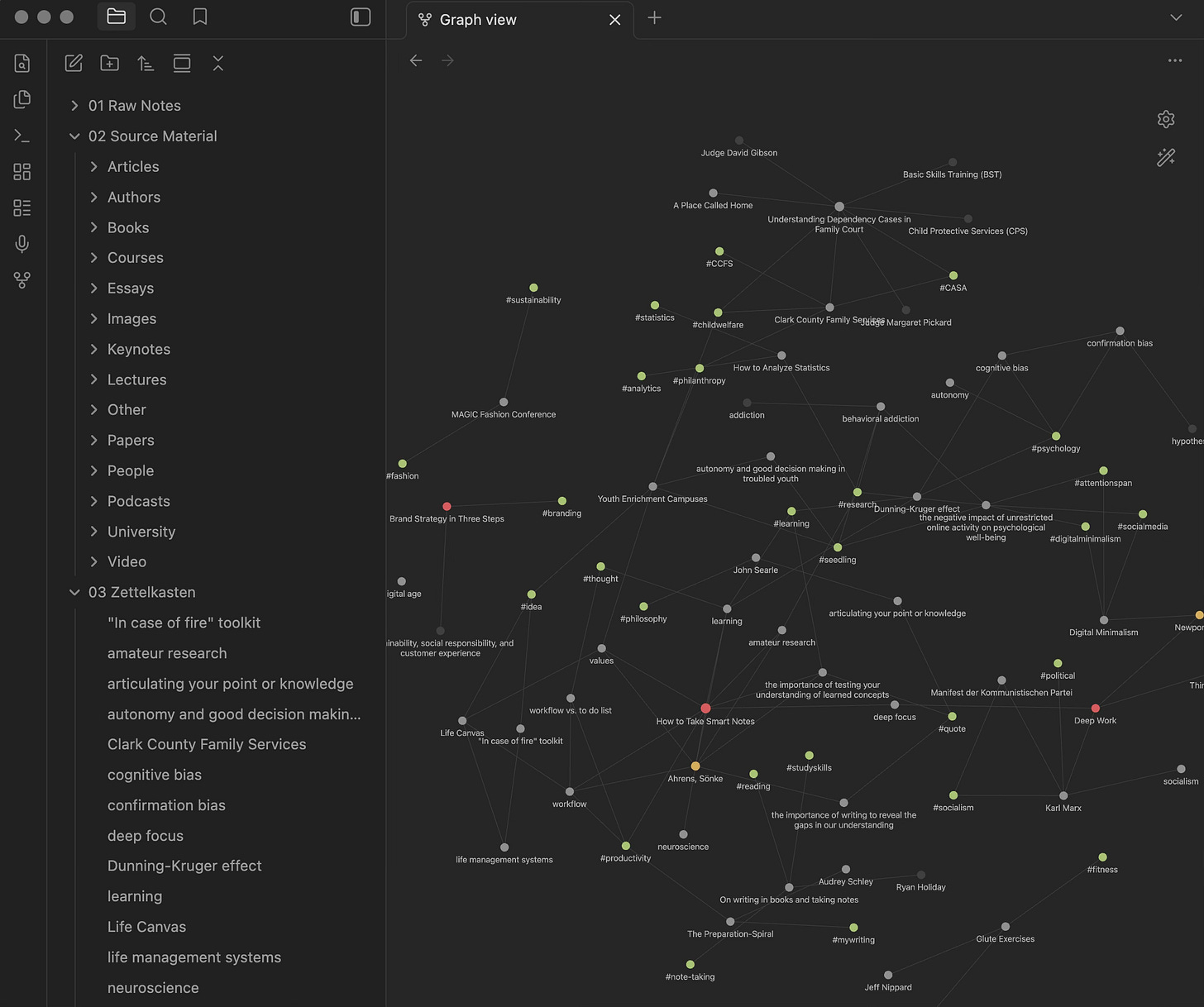The width and height of the screenshot is (1204, 1007).
Task: Select the How to Take Smart Notes node
Action: pyautogui.click(x=705, y=709)
